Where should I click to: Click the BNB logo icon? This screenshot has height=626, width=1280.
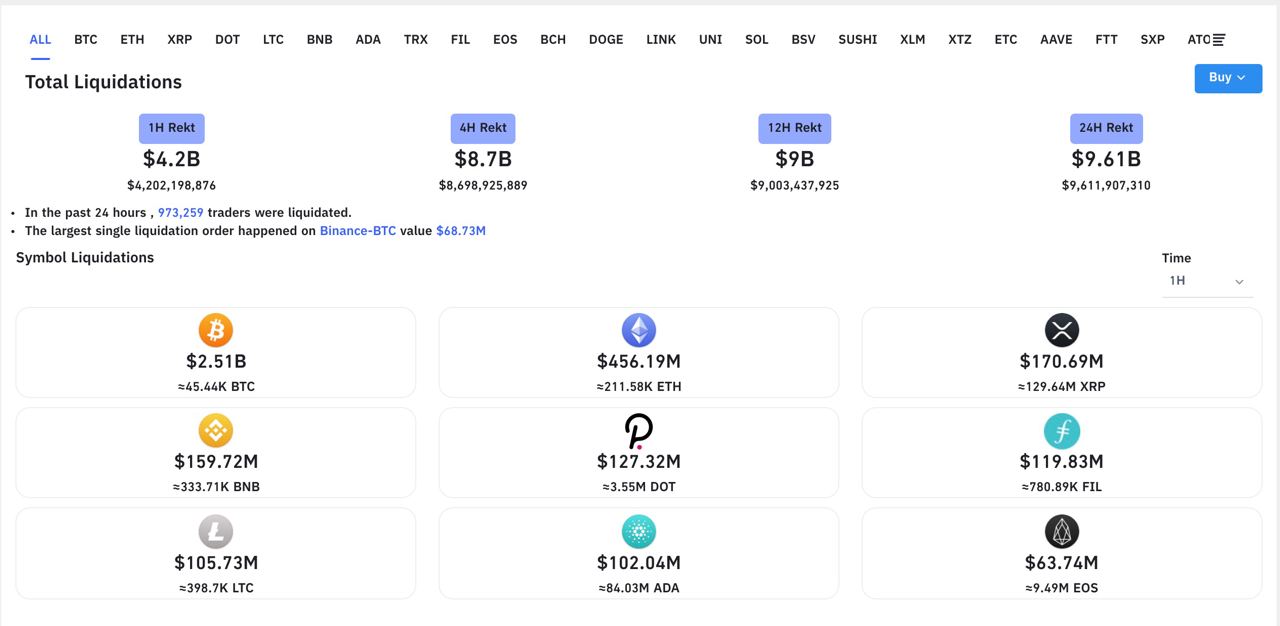215,430
